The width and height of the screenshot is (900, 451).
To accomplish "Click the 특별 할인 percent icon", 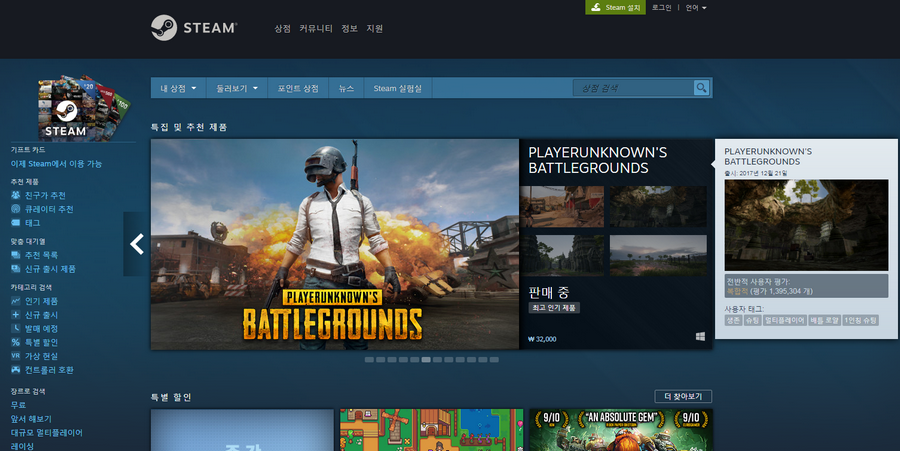I will point(15,342).
